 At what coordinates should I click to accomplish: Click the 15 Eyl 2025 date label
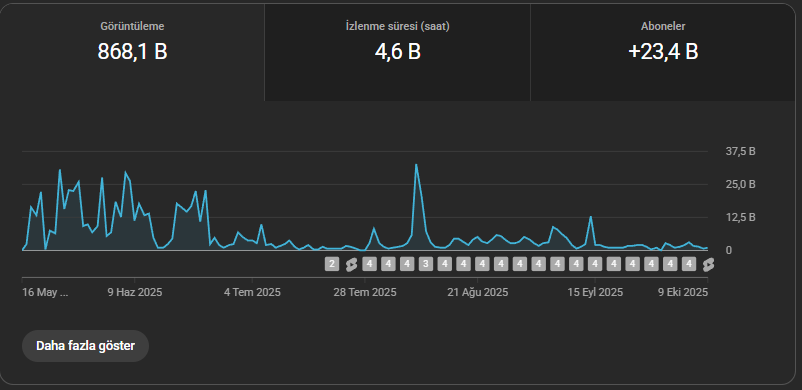tap(595, 292)
